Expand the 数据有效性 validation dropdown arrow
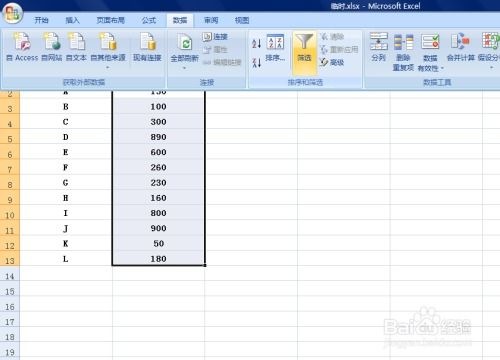Screen dimensions: 500x360 (442, 69)
